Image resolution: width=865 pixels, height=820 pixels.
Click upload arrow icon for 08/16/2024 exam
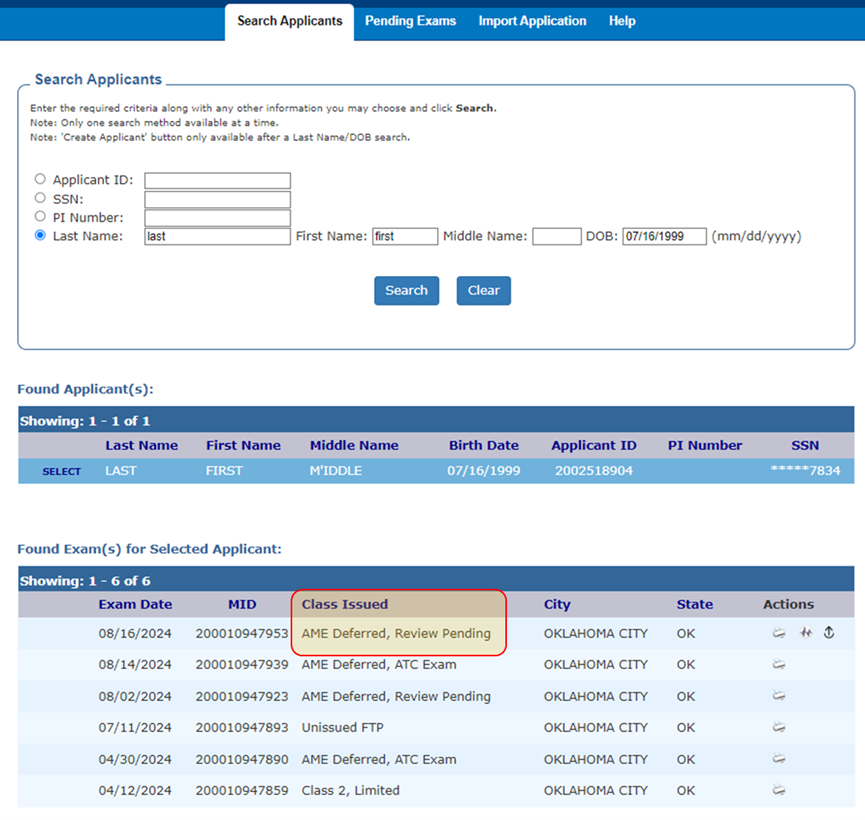(829, 632)
